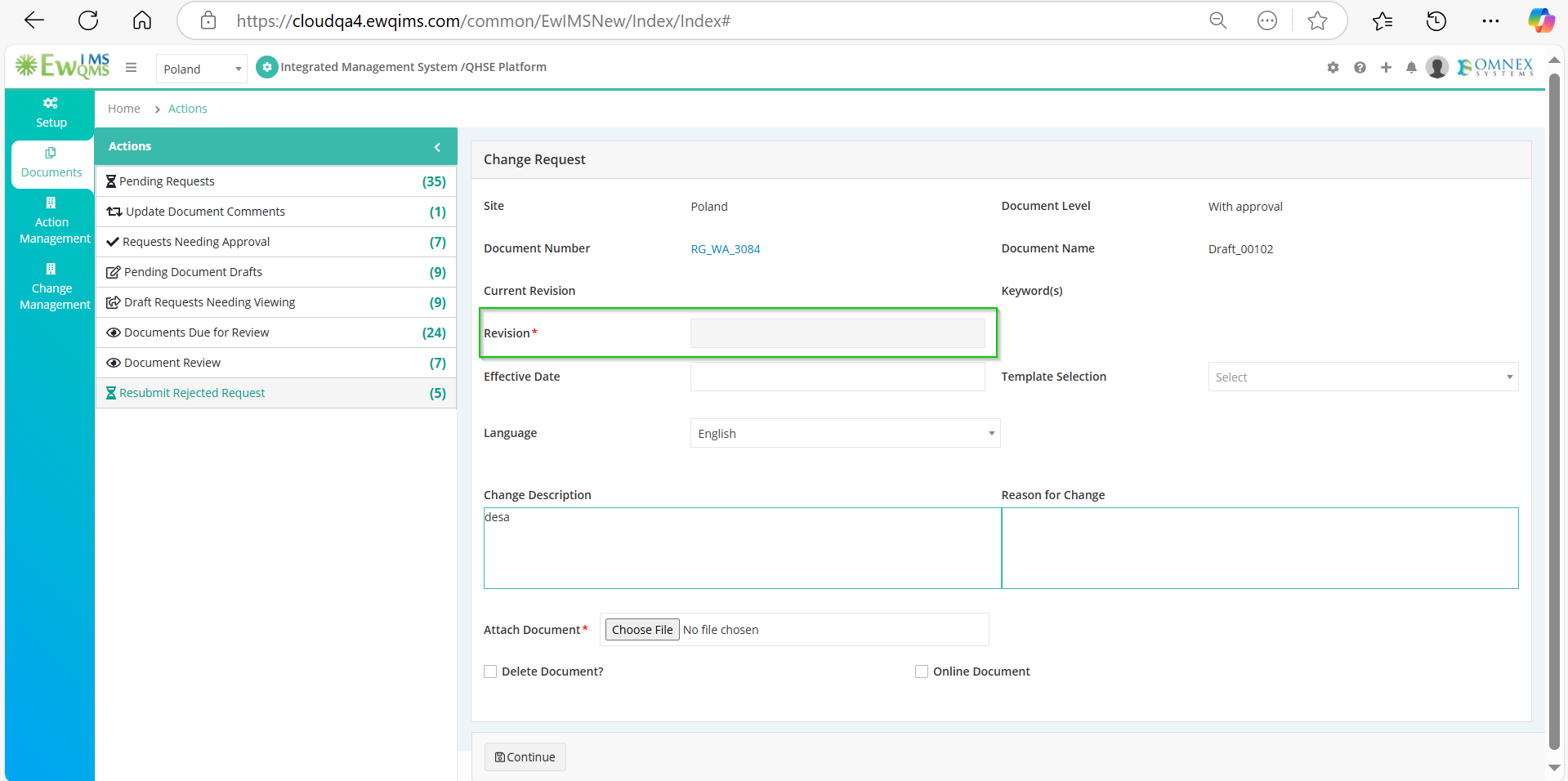Viewport: 1568px width, 781px height.
Task: Click the browser address bar URL
Action: 484,21
